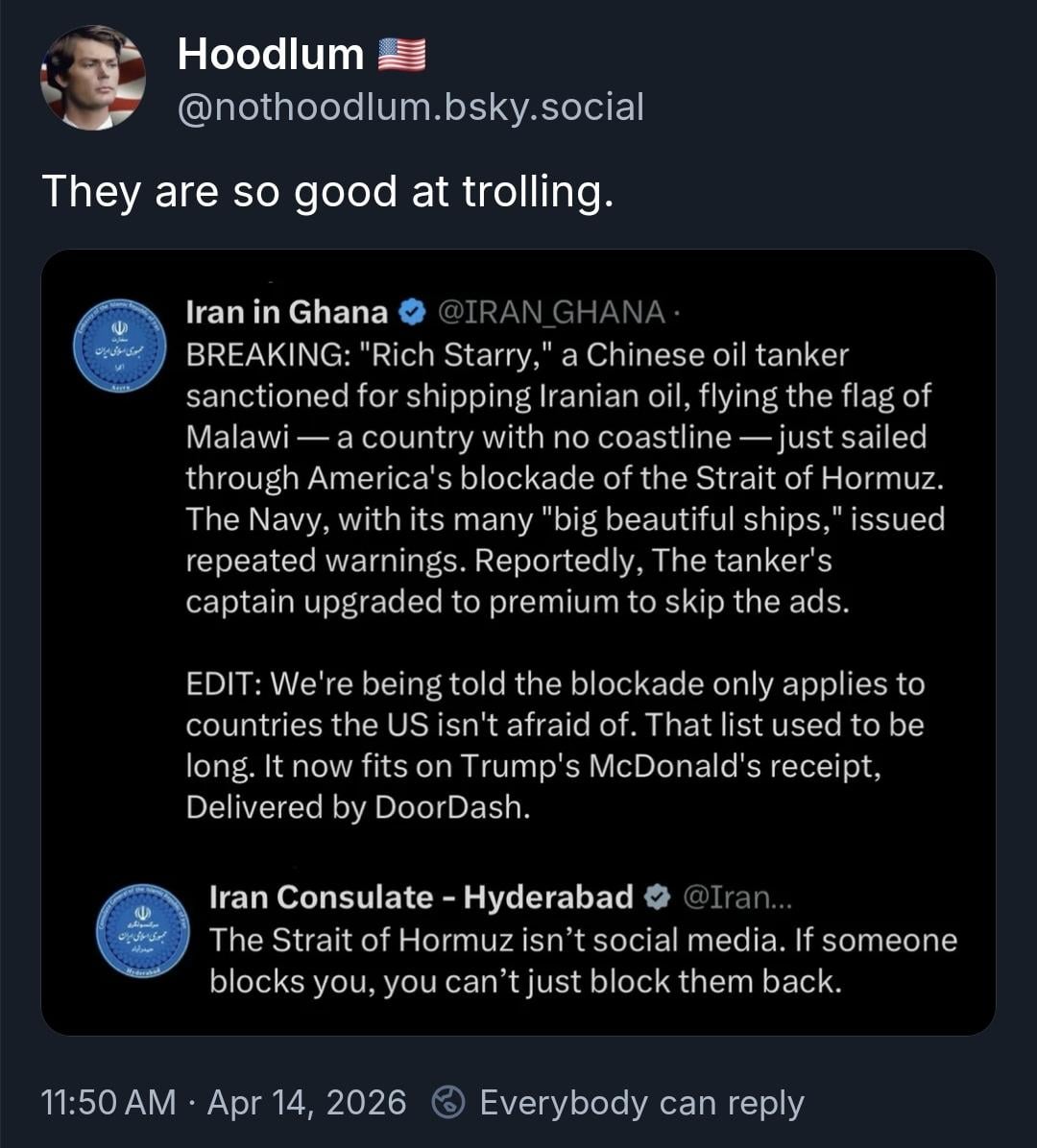The image size is (1037, 1148).
Task: Click the EDIT paragraph about the blockade
Action: (555, 745)
